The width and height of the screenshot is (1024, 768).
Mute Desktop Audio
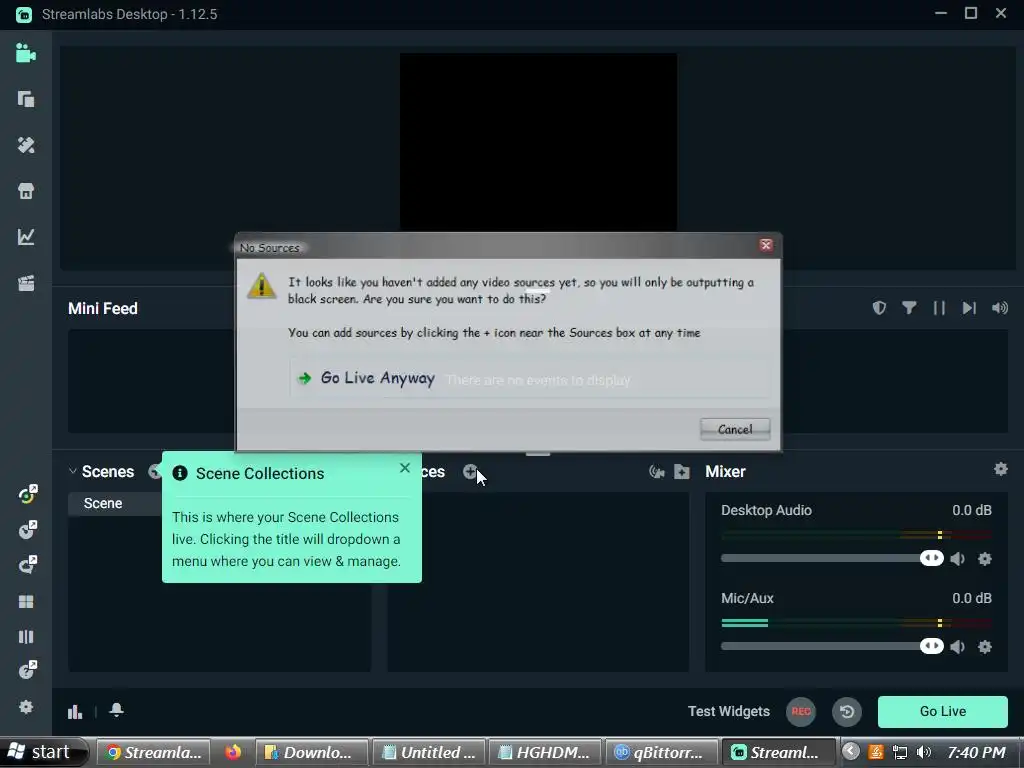pos(957,558)
